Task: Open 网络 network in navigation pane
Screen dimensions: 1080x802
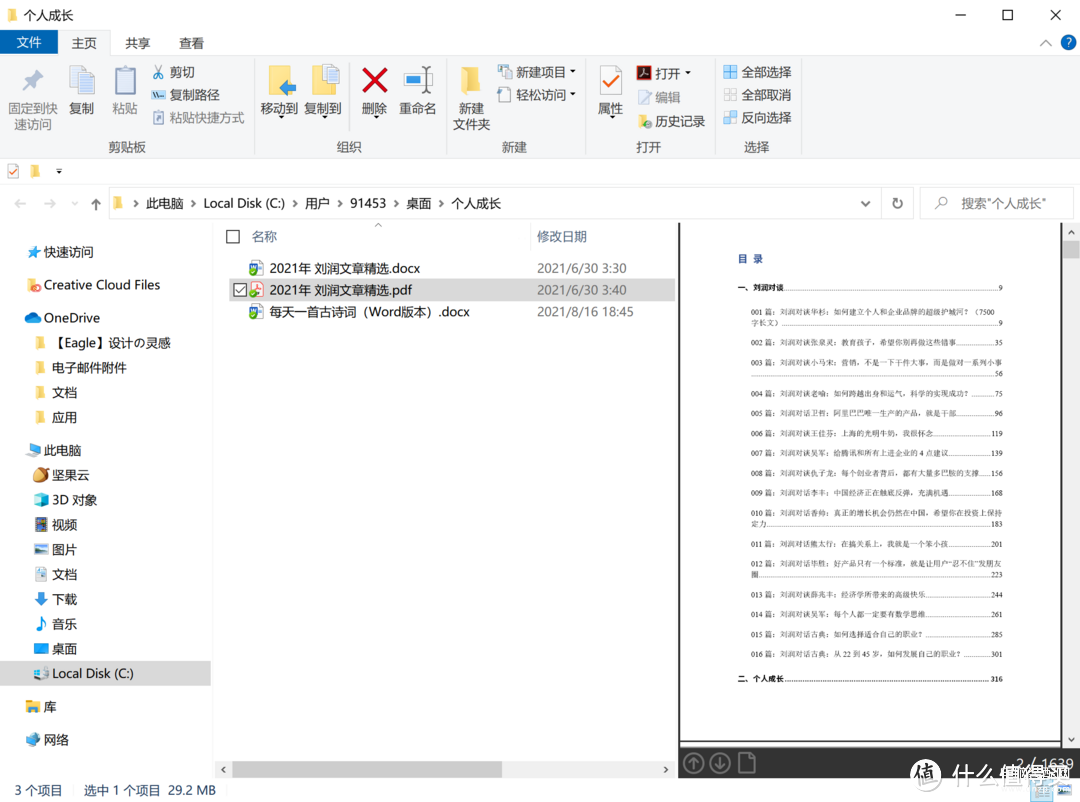Action: tap(56, 740)
